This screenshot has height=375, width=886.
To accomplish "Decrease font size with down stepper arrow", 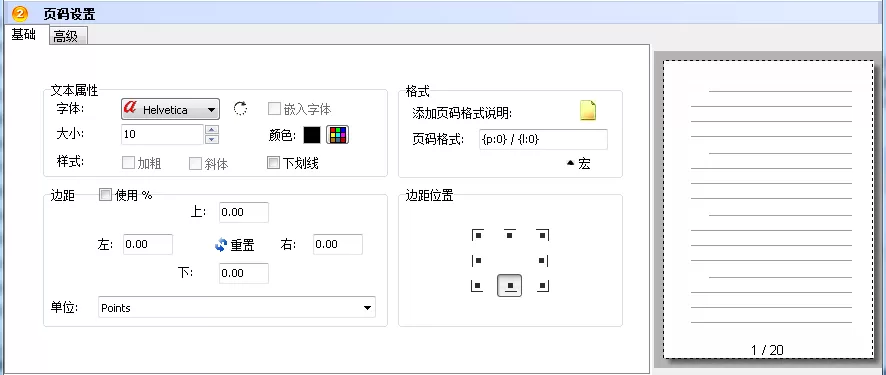I will pos(212,139).
